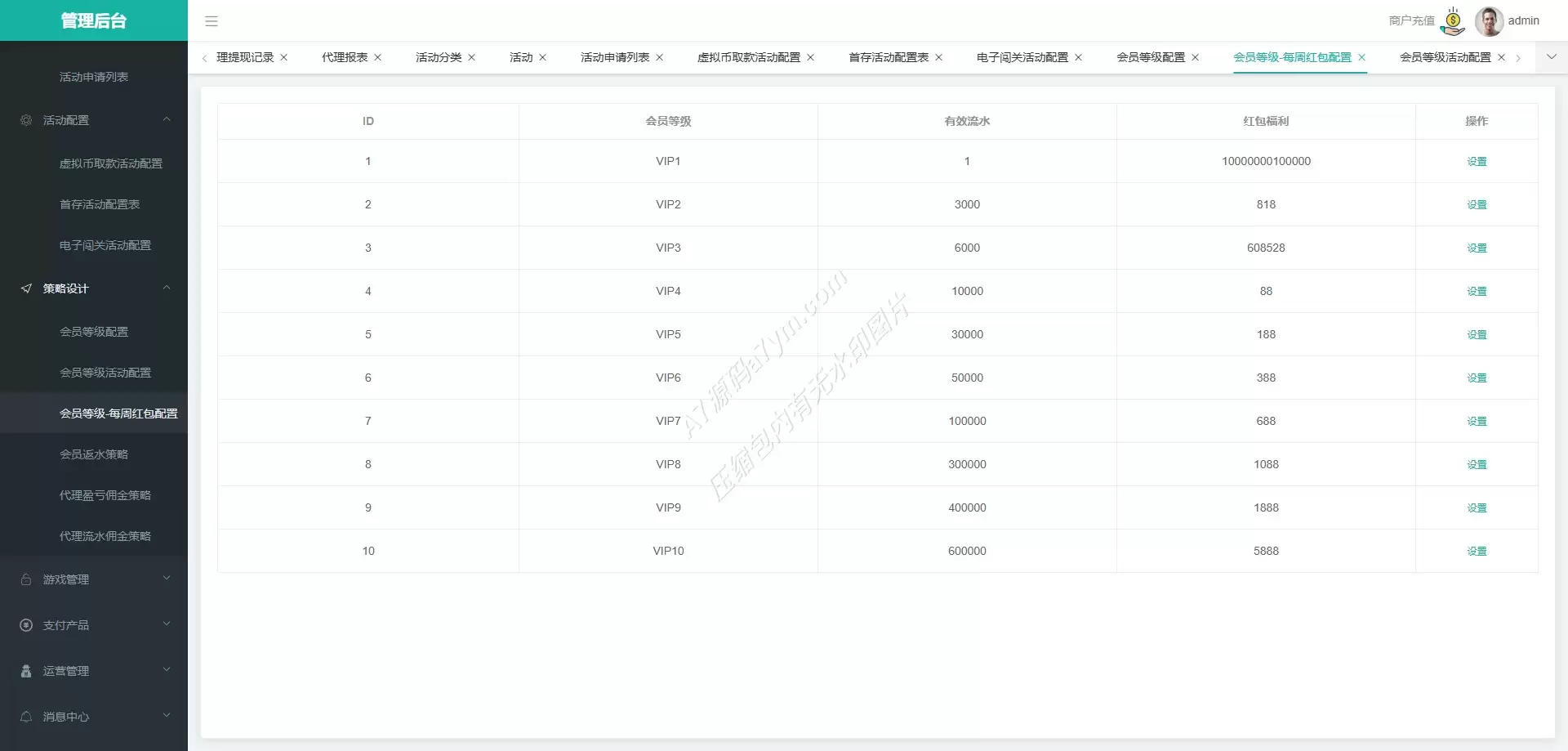Open 会员返水策略 in the sidebar
This screenshot has width=1568, height=751.
coord(94,454)
